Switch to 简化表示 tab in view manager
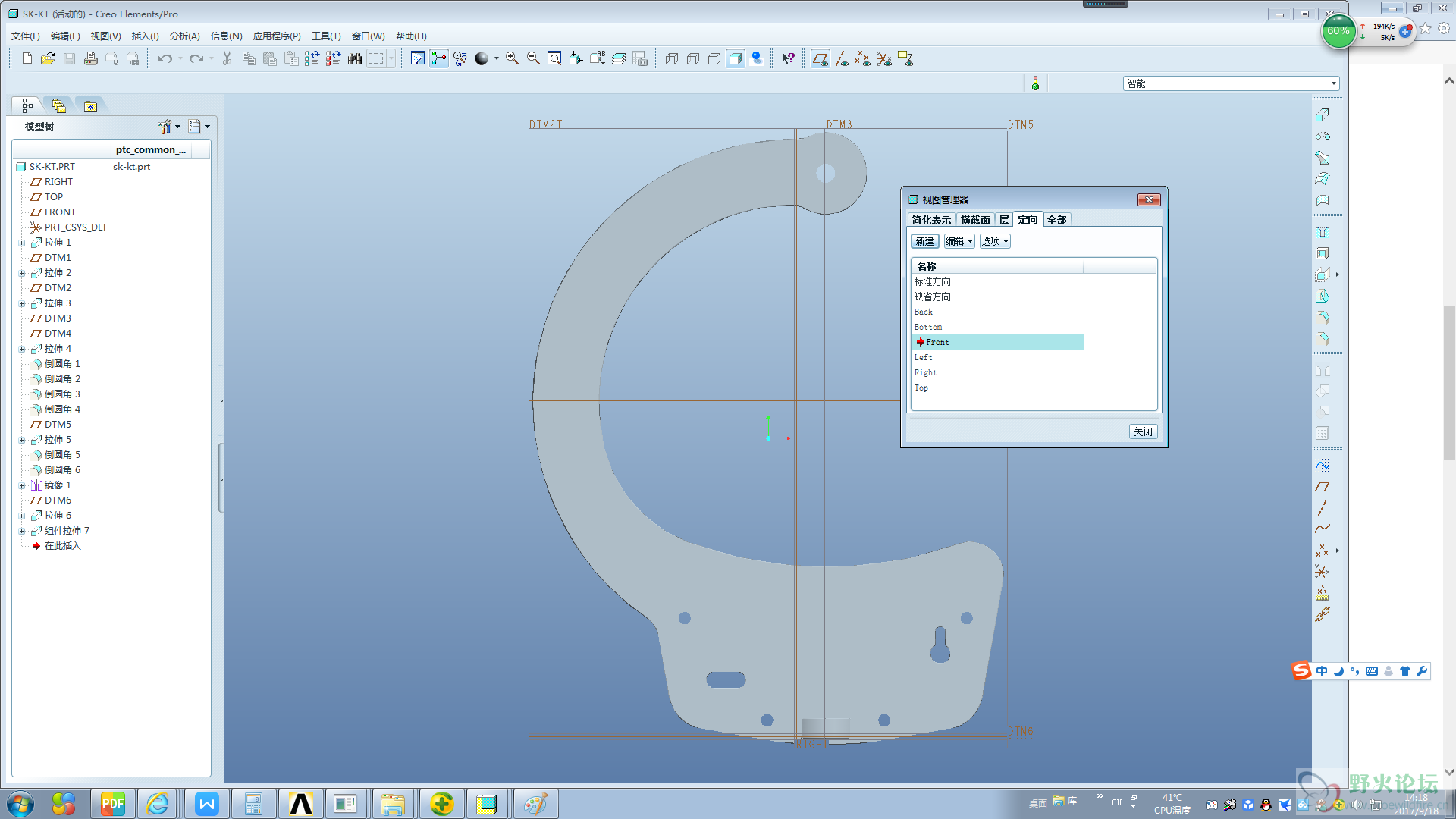Image resolution: width=1456 pixels, height=819 pixels. [x=931, y=220]
